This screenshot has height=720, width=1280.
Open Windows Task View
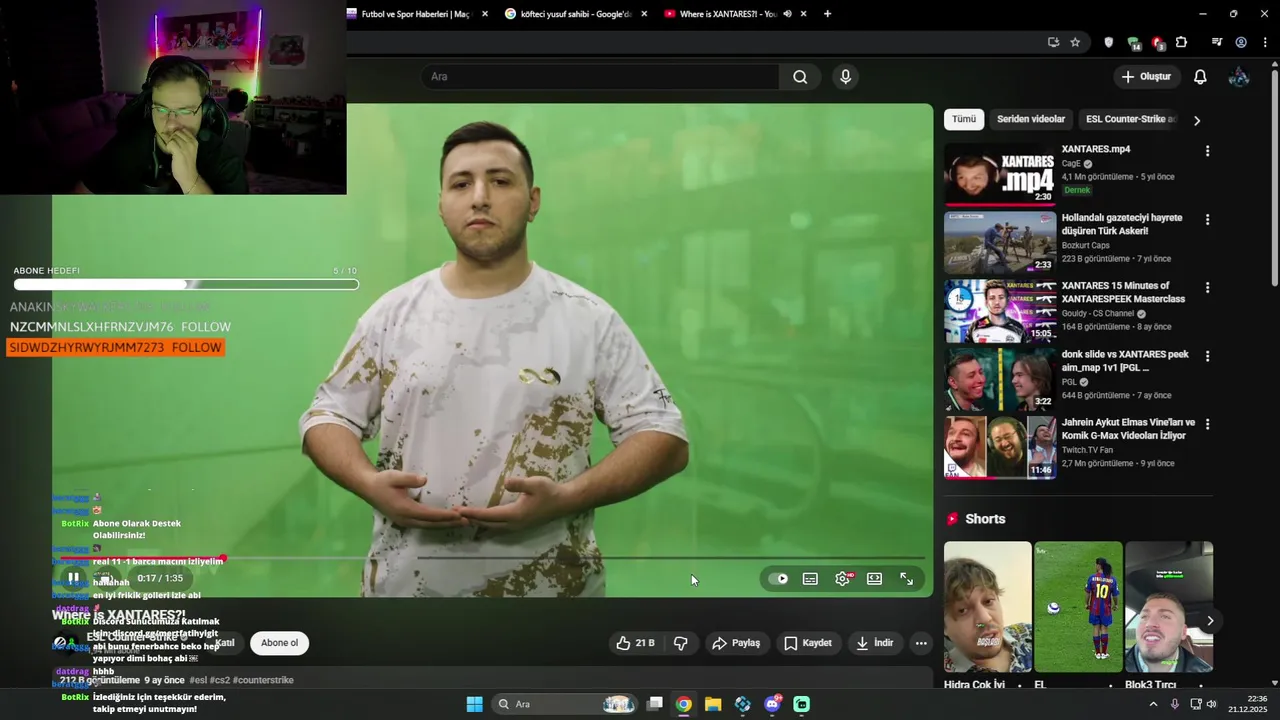coord(655,704)
